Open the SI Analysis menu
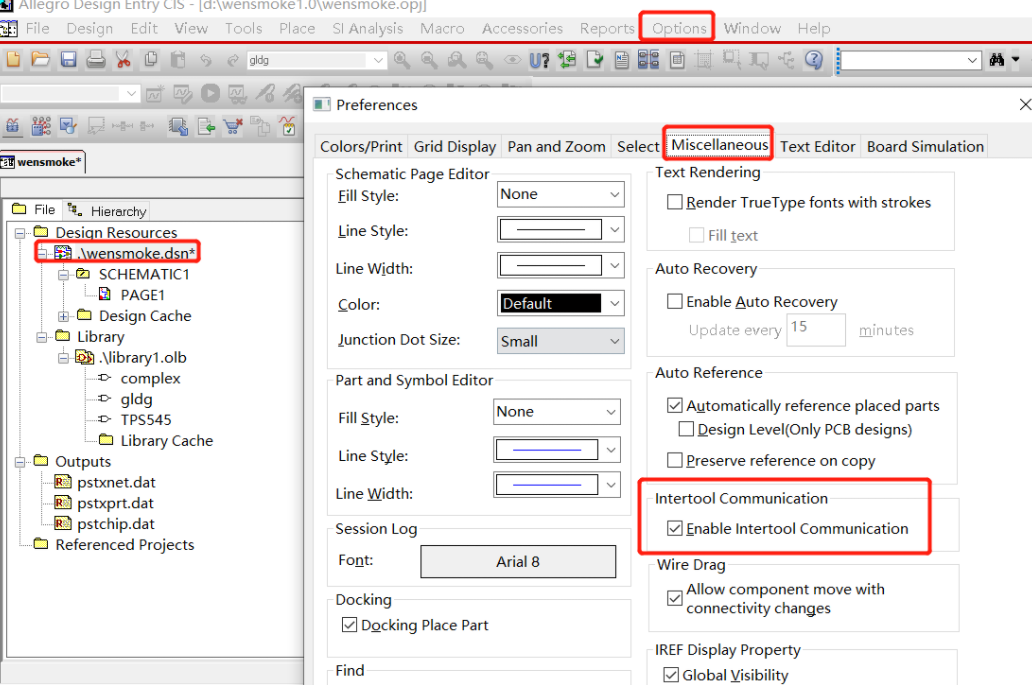1032x685 pixels. click(x=368, y=28)
